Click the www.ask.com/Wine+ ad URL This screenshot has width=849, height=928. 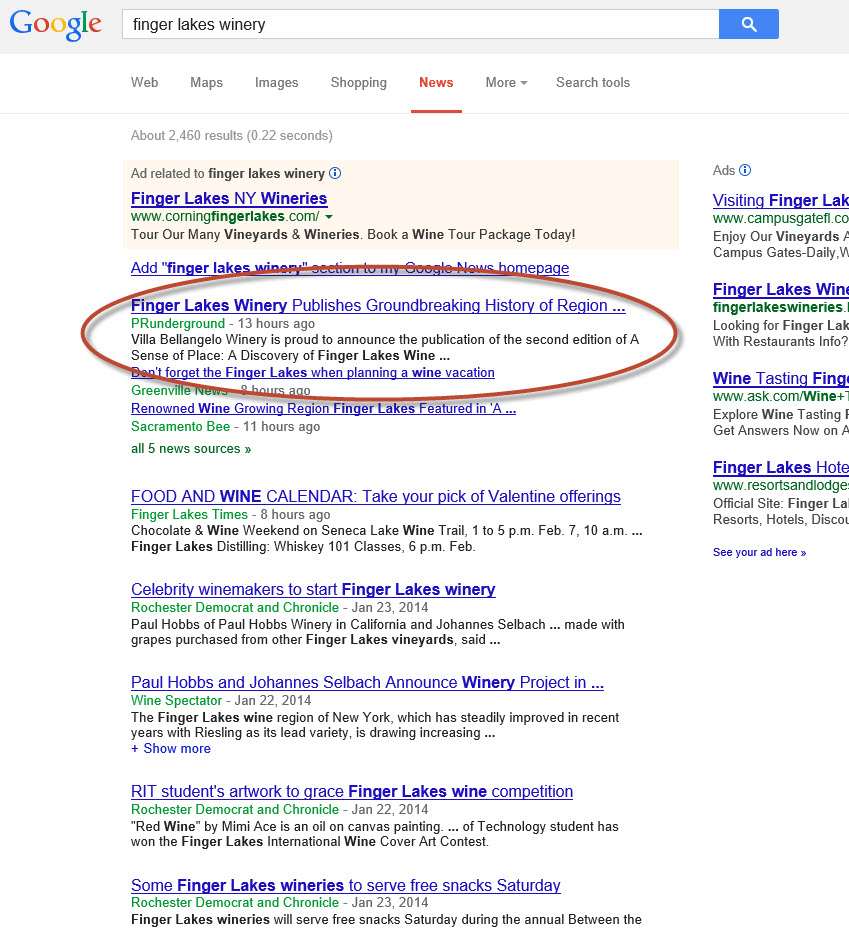tap(781, 397)
